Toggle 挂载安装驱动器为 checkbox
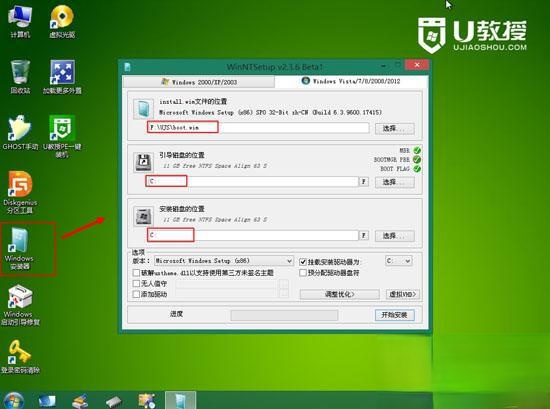550x409 pixels. tap(303, 262)
